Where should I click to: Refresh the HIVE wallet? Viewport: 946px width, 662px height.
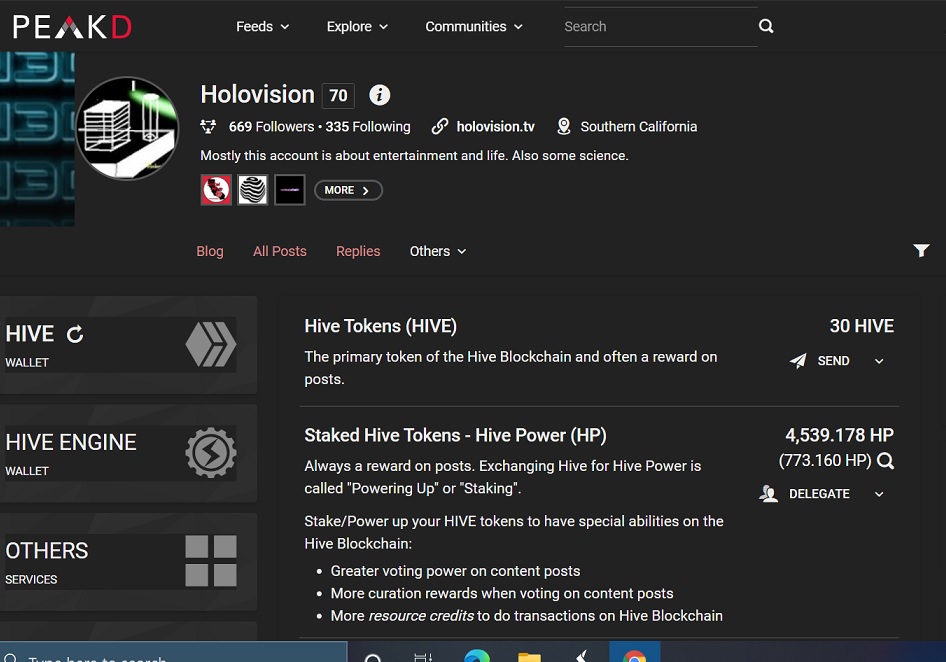[x=75, y=334]
